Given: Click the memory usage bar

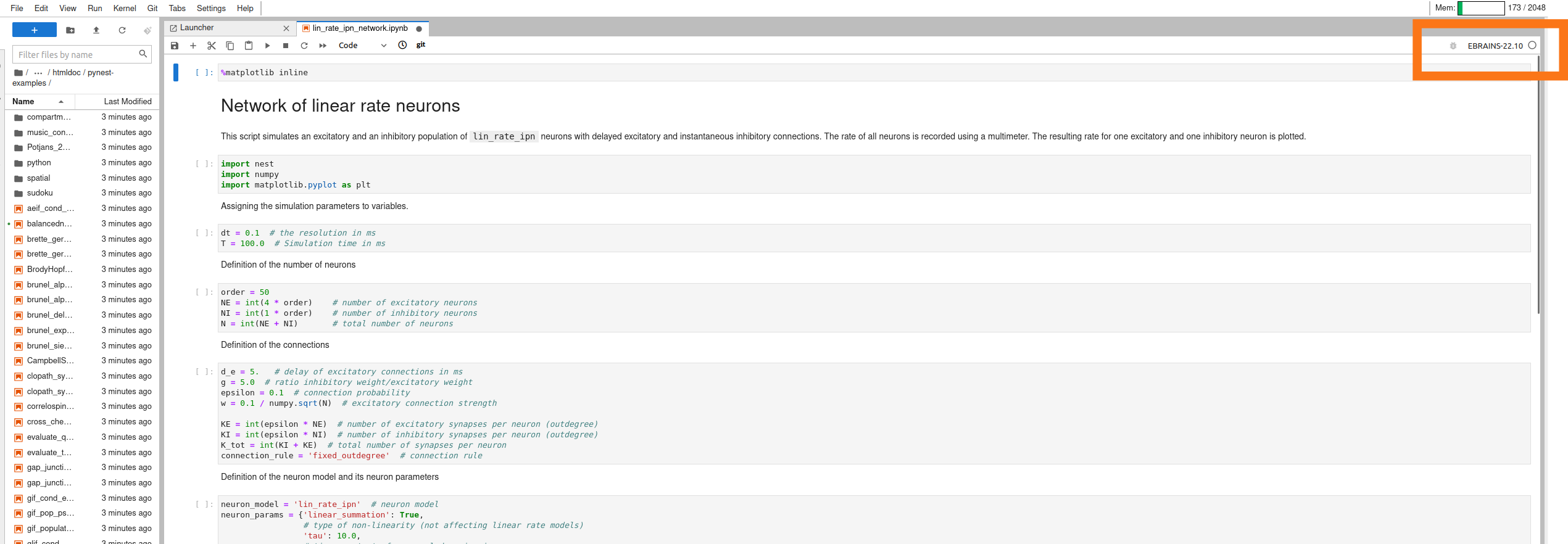Looking at the screenshot, I should 1481,8.
